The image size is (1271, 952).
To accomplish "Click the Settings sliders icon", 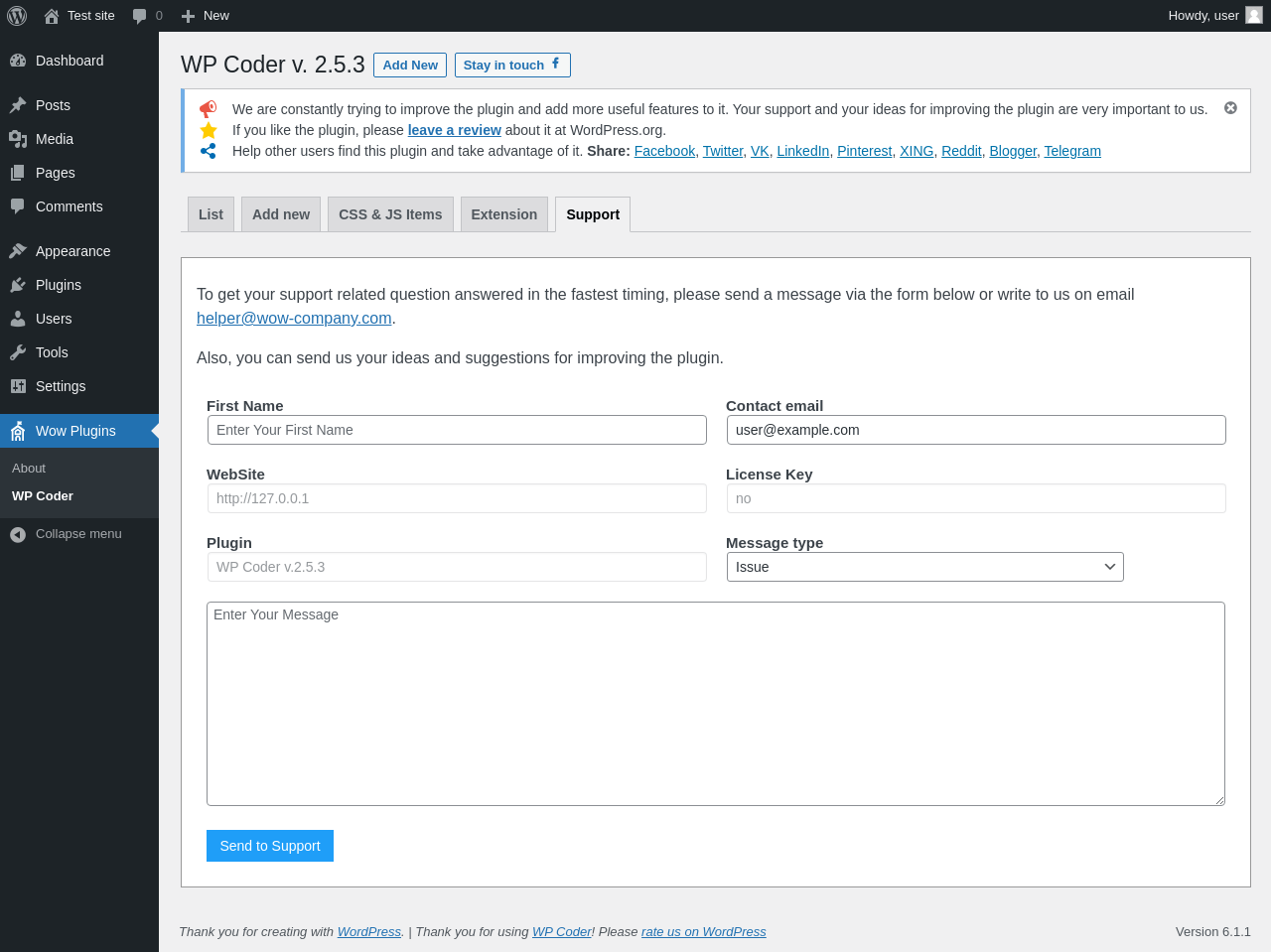I will [x=18, y=386].
